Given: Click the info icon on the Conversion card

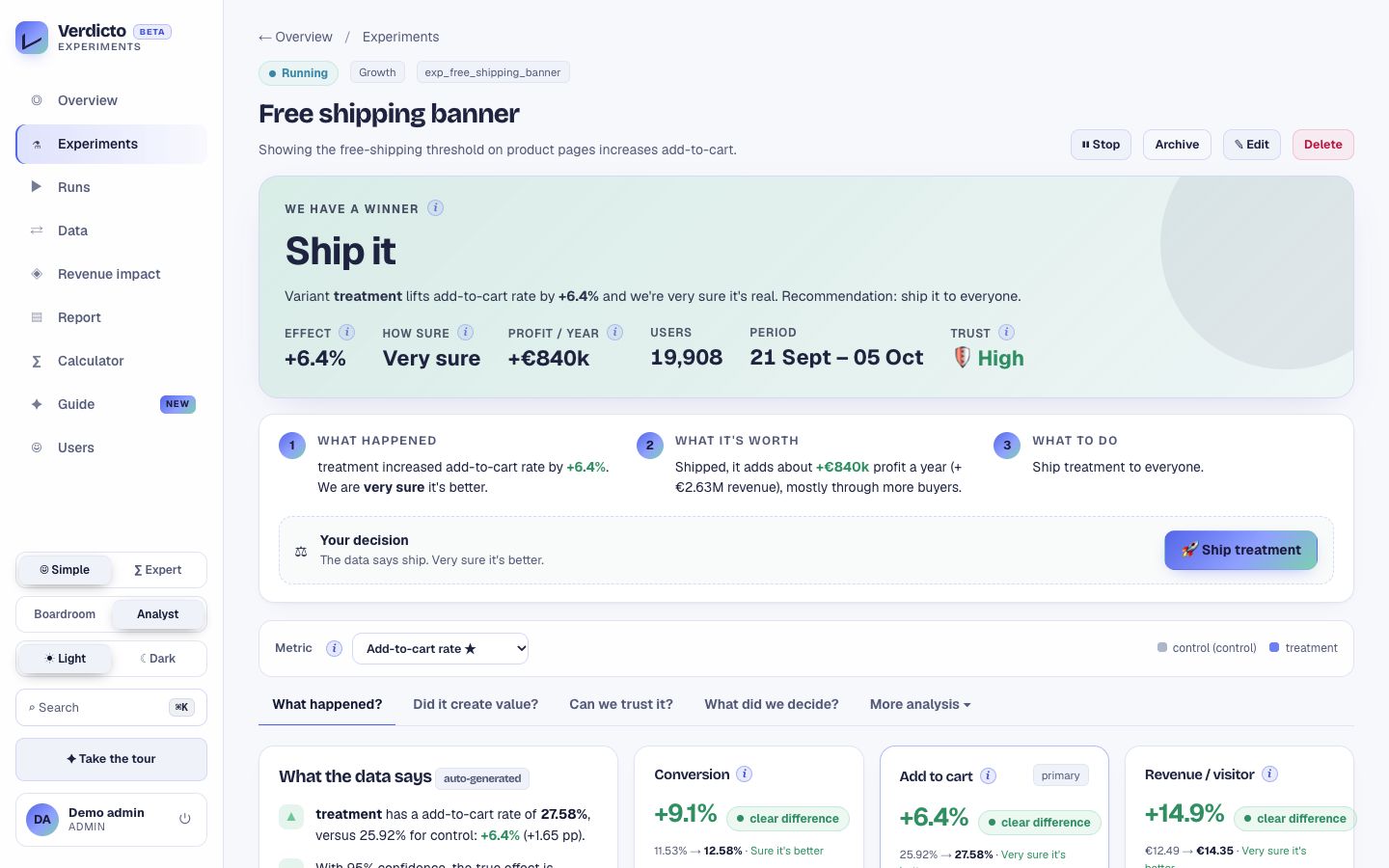Looking at the screenshot, I should [x=744, y=773].
